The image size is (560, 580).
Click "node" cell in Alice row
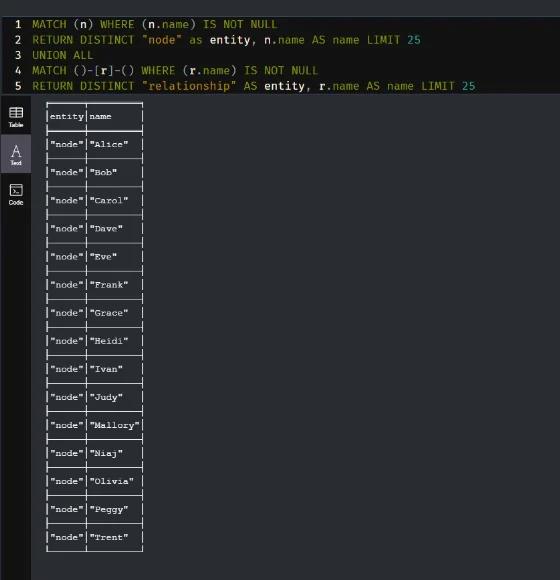pyautogui.click(x=67, y=144)
